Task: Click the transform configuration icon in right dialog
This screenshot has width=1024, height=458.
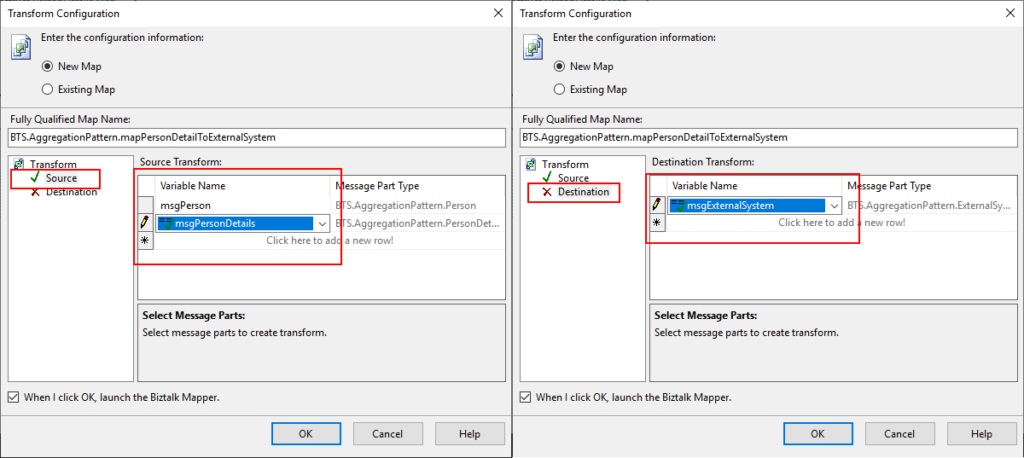Action: point(532,46)
